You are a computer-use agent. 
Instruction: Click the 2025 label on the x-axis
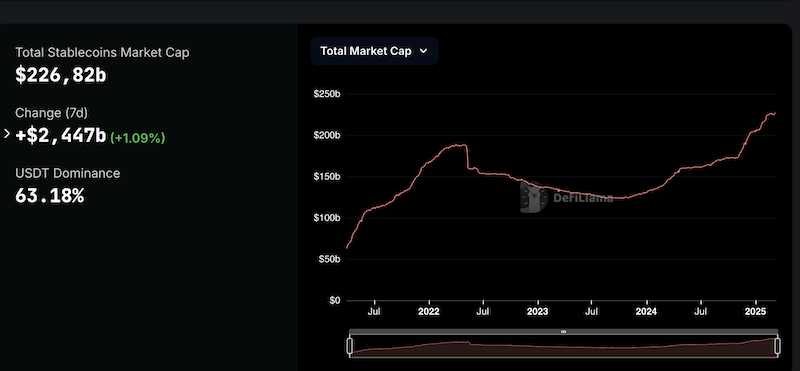coord(757,310)
